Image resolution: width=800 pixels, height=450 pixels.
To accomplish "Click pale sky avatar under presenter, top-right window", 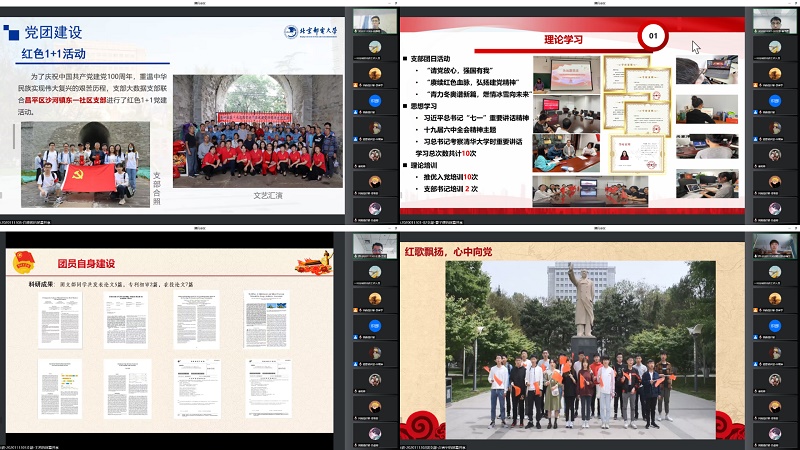I will coord(775,47).
